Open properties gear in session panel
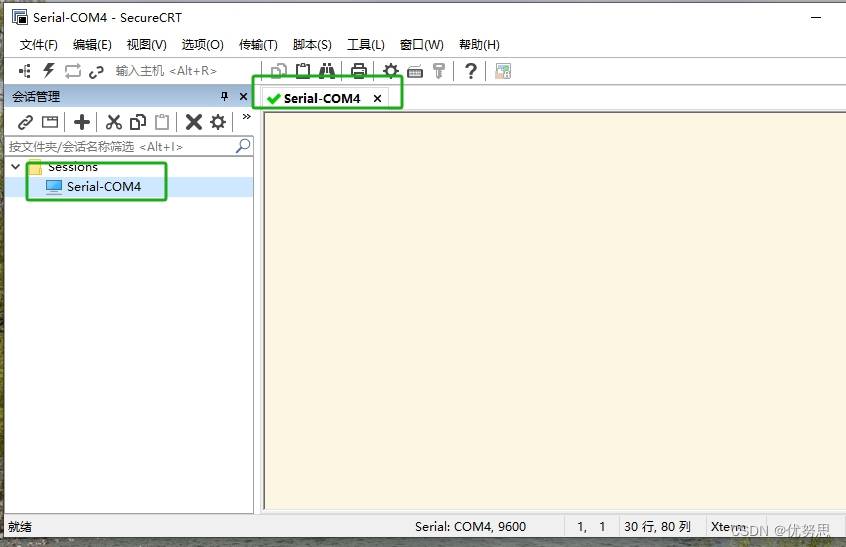846x547 pixels. pyautogui.click(x=218, y=122)
